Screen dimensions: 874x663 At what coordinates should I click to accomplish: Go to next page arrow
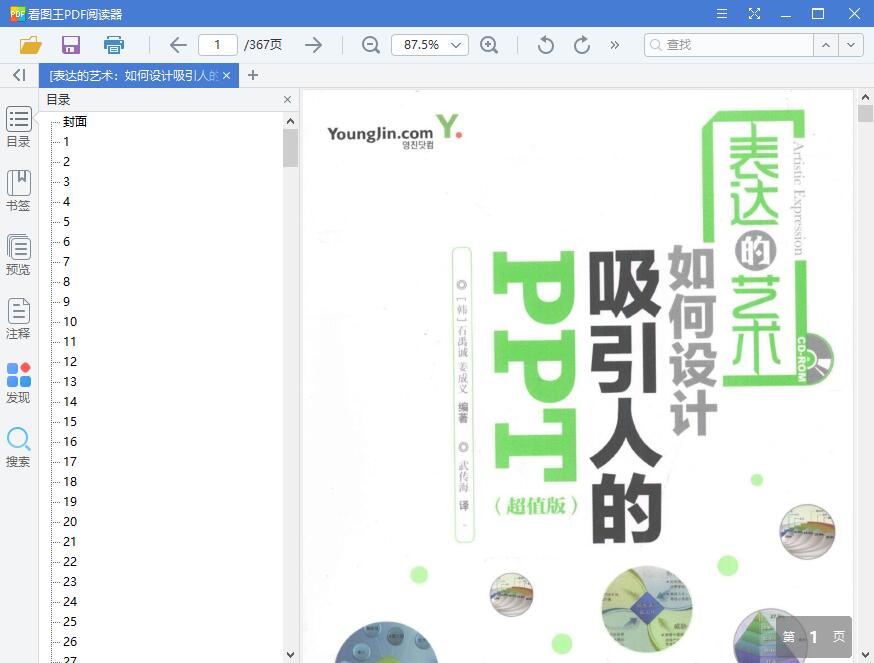click(313, 45)
